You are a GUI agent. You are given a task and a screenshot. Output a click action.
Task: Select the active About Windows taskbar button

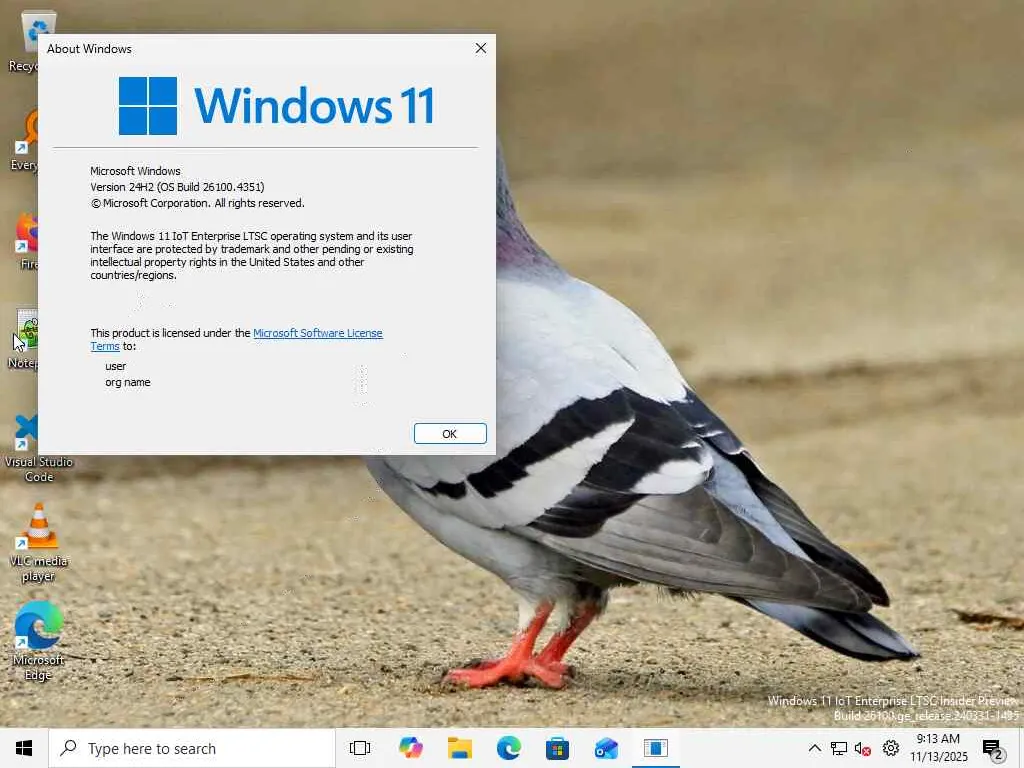[x=656, y=748]
